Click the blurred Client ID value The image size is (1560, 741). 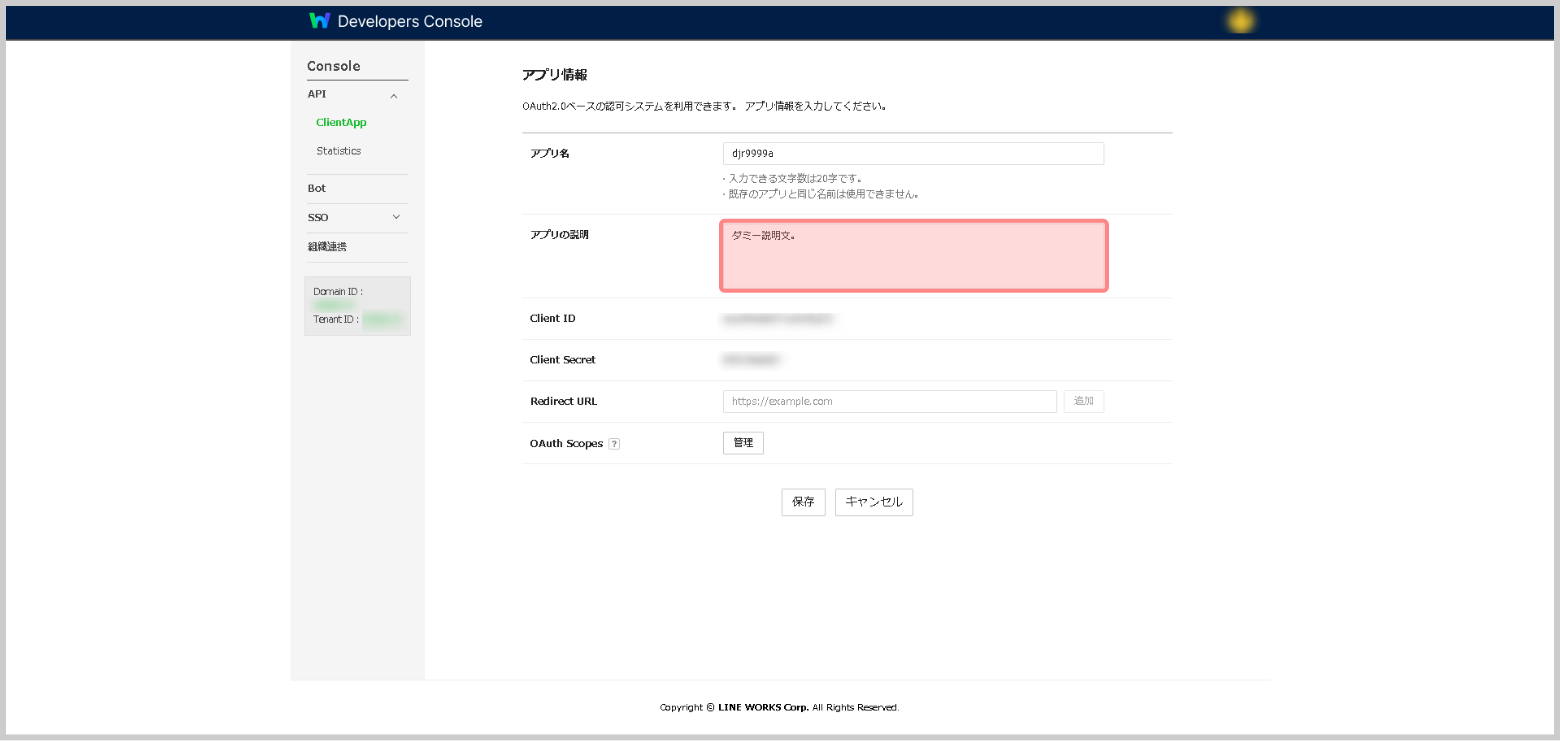pos(778,319)
